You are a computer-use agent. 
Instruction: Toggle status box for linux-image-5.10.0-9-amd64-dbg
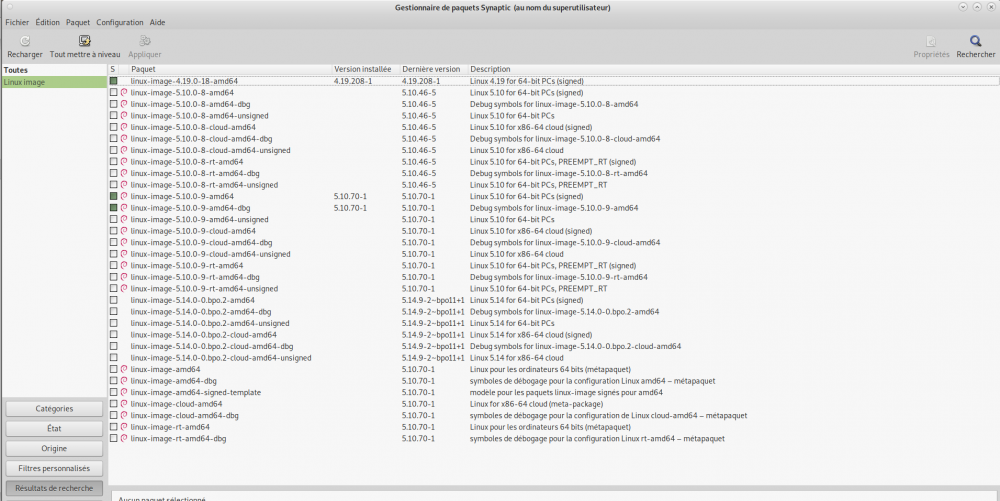114,208
